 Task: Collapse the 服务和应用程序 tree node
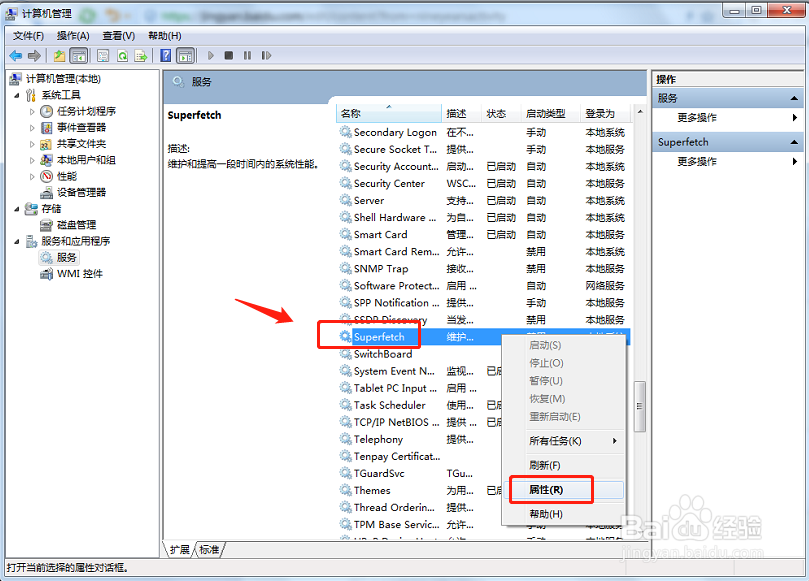17,242
